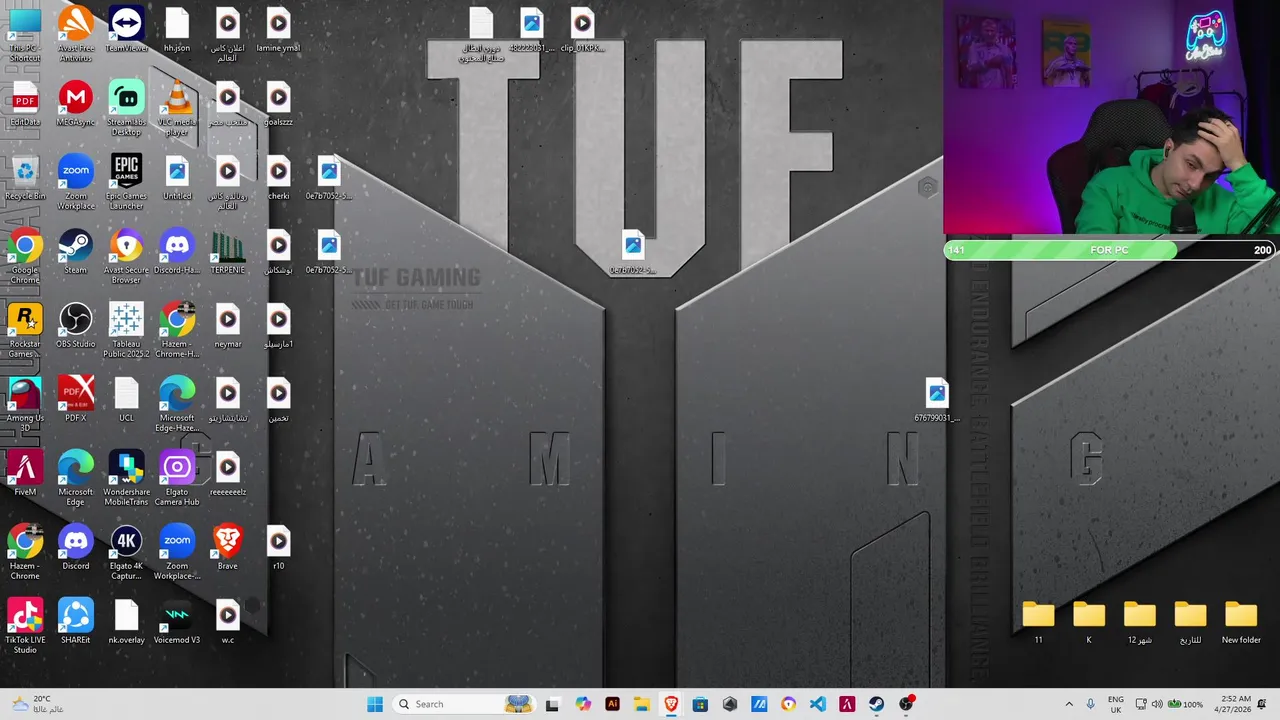This screenshot has width=1280, height=720.
Task: Select the Among Us 3D icon
Action: click(x=25, y=404)
